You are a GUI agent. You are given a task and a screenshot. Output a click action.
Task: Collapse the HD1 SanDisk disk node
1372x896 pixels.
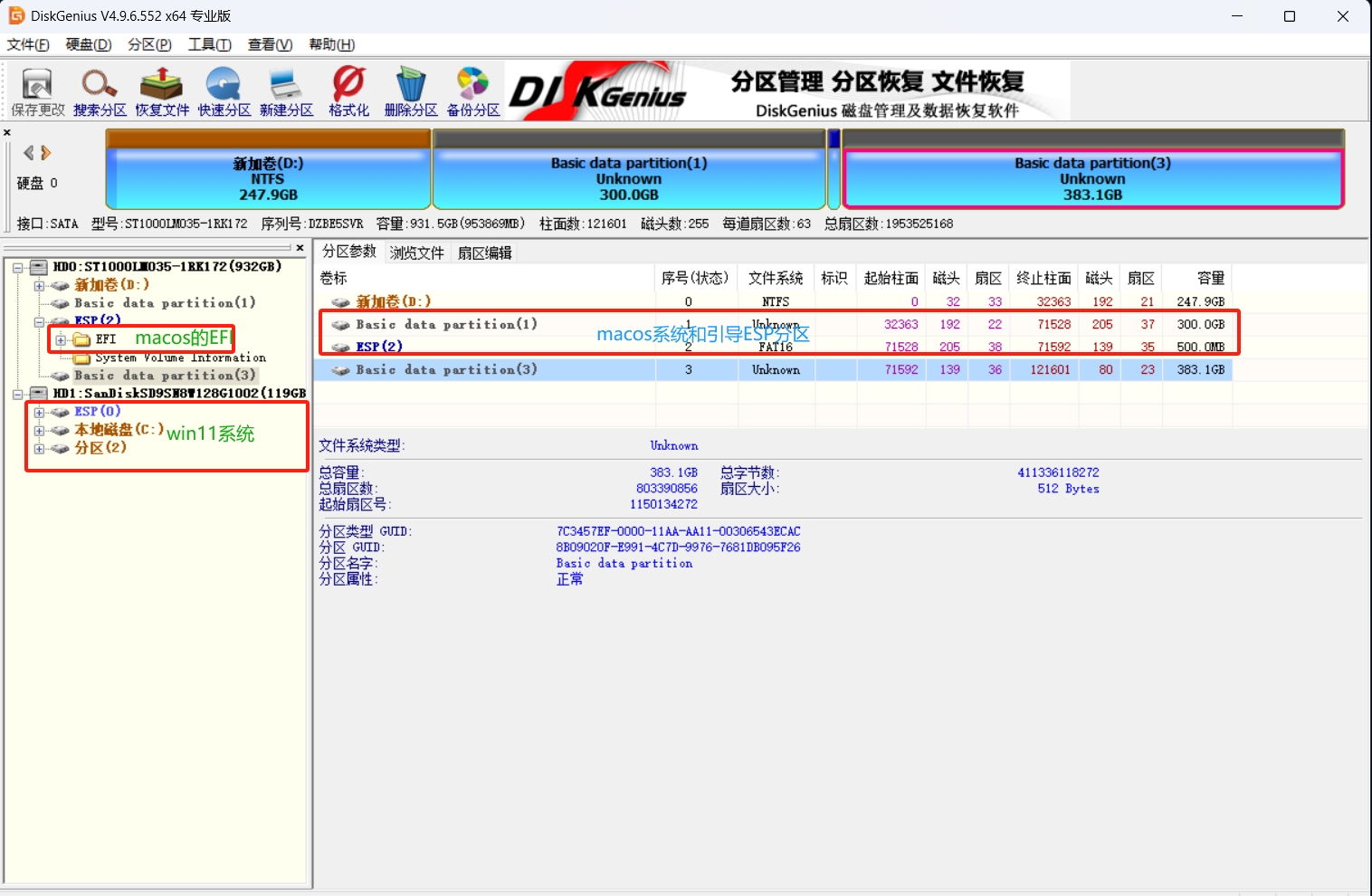(17, 395)
